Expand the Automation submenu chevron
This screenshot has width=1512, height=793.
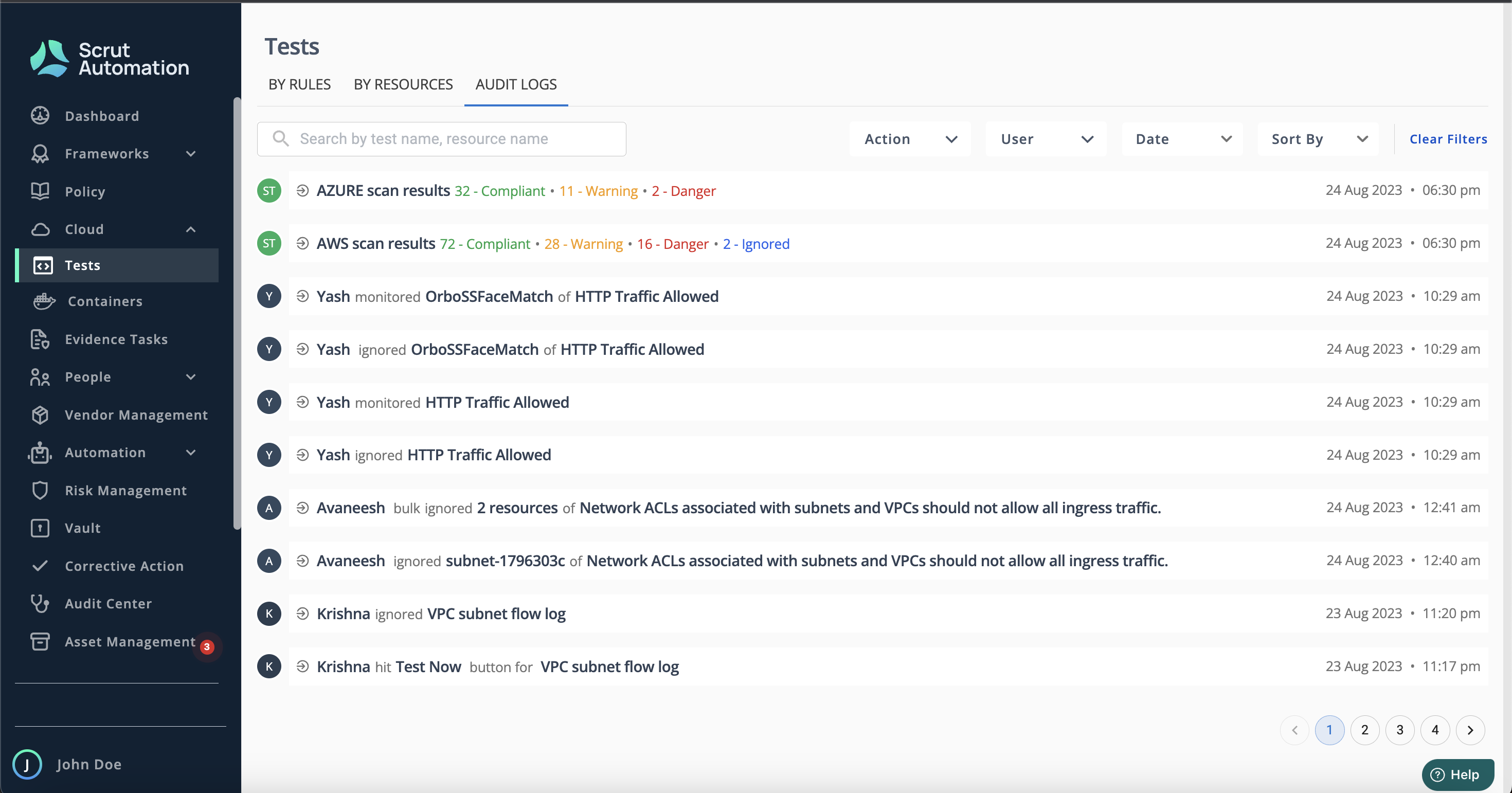[191, 453]
